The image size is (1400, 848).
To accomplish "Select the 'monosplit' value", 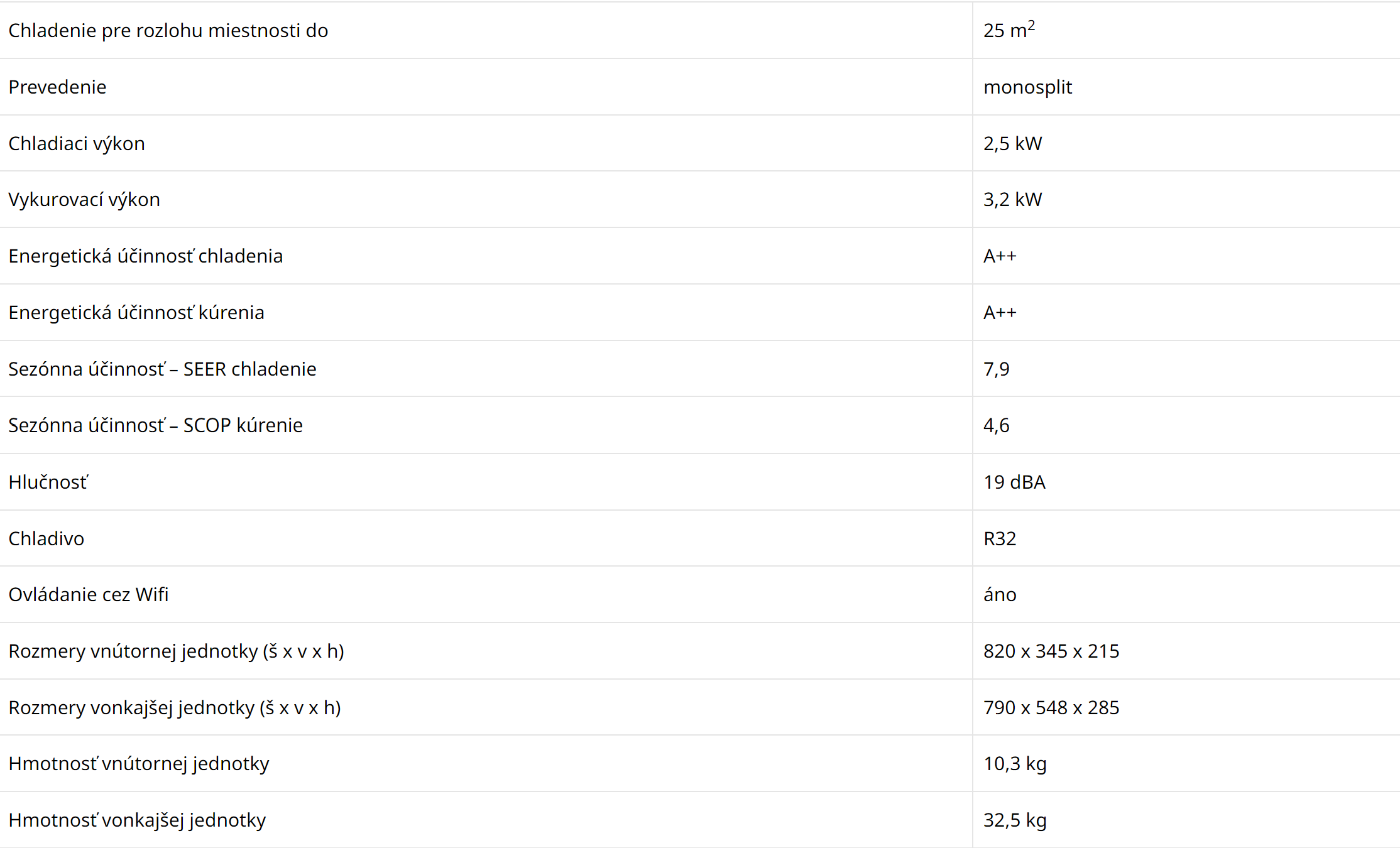I will click(1027, 87).
